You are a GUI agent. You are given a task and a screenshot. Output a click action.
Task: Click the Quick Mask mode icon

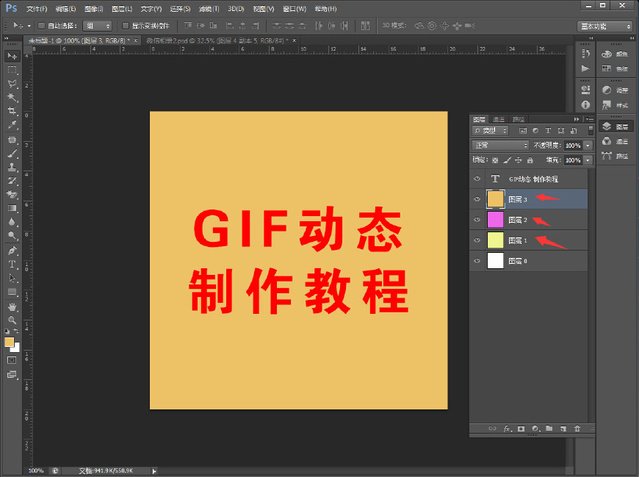pyautogui.click(x=11, y=360)
